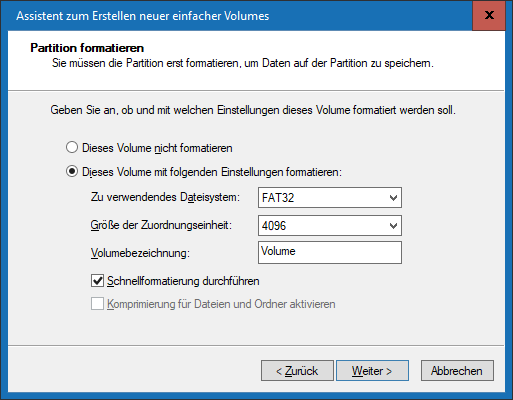
Task: Click the title 'Assistent zum Erstellen neuer einfacher Volumes'
Action: pyautogui.click(x=143, y=16)
